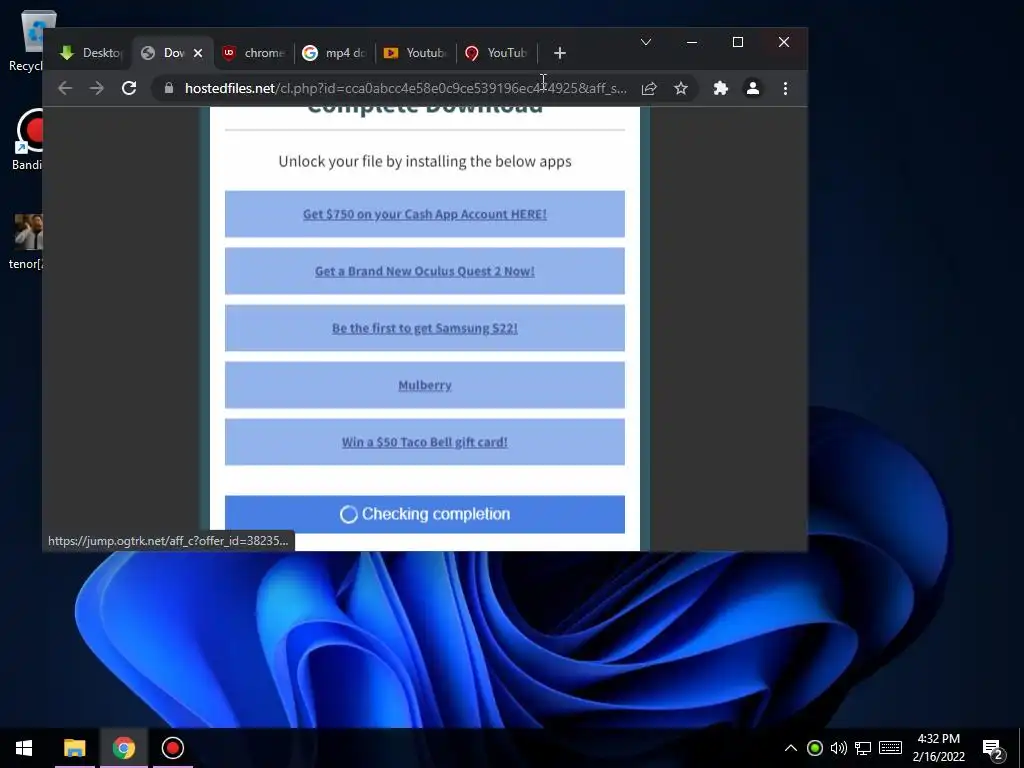Open the Windows Start menu
The width and height of the screenshot is (1024, 768).
pos(24,748)
